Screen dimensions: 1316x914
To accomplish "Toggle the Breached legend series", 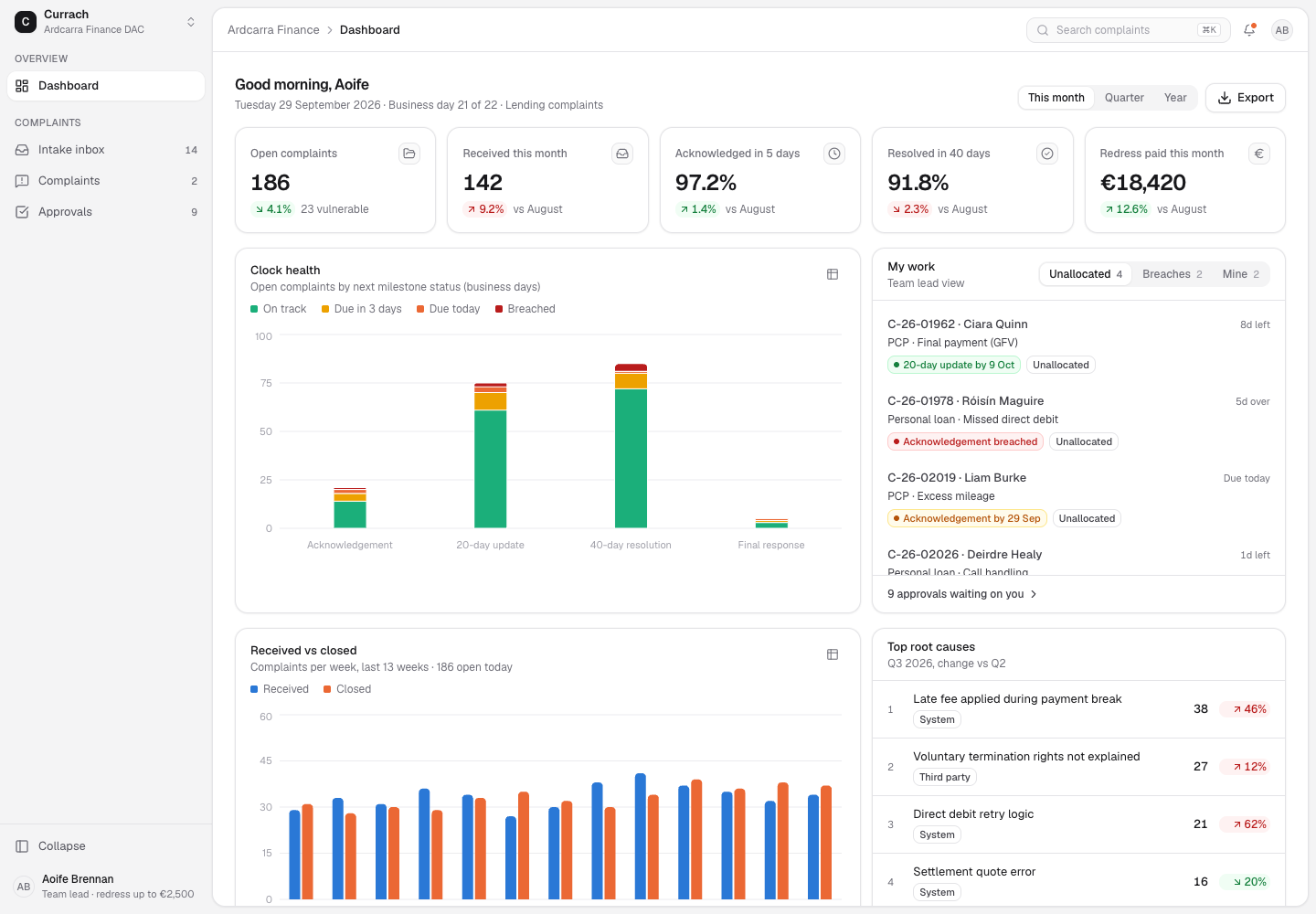I will [x=525, y=309].
